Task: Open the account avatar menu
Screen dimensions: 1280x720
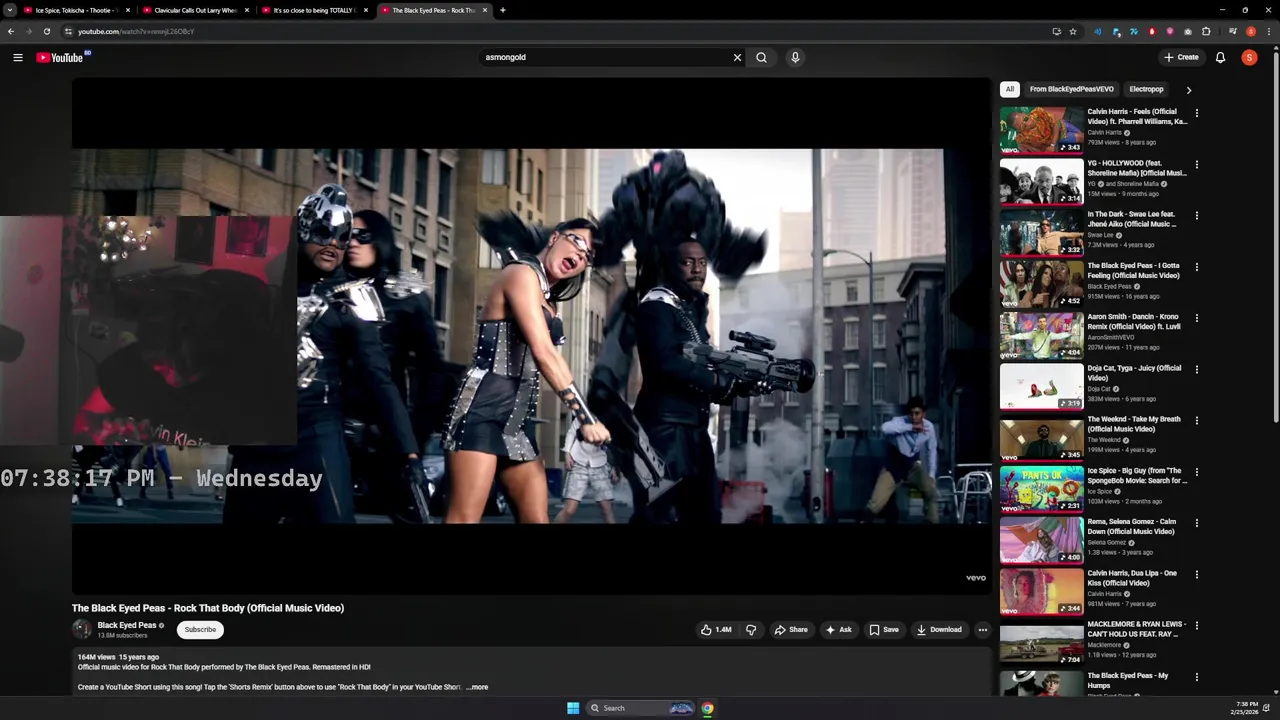Action: (1249, 57)
